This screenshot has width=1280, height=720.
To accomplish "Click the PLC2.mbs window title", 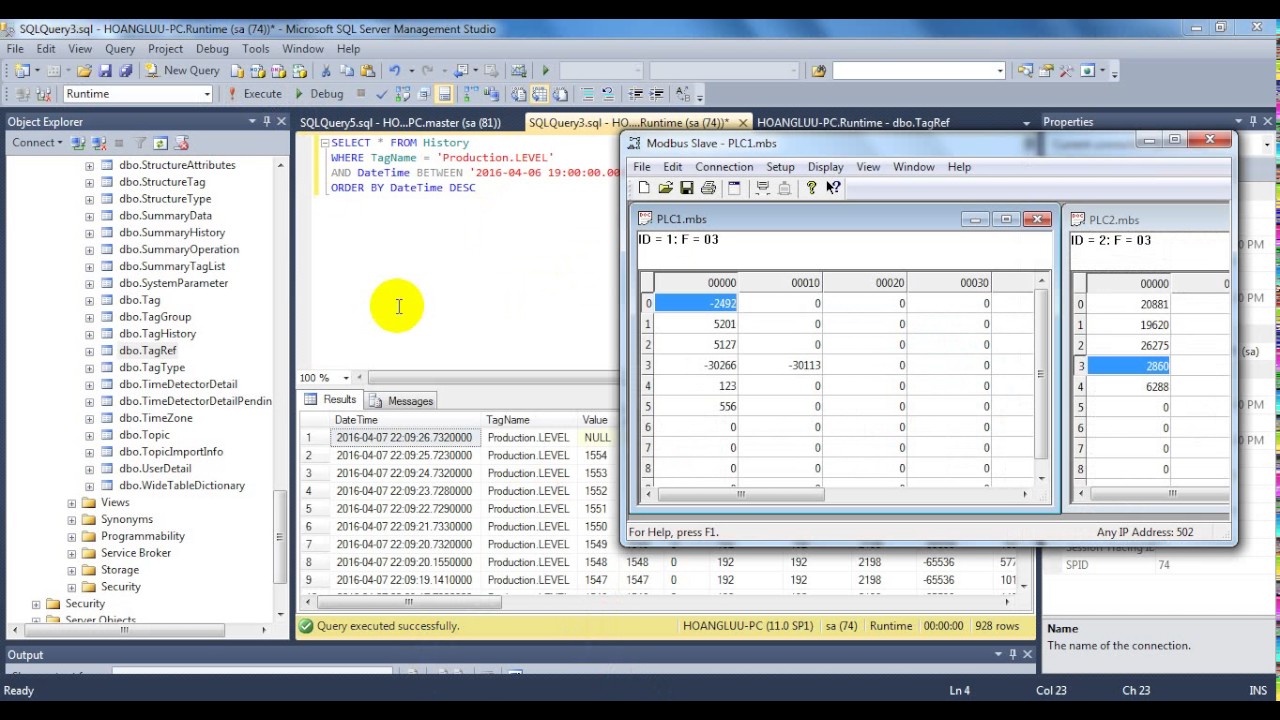I will coord(1114,220).
